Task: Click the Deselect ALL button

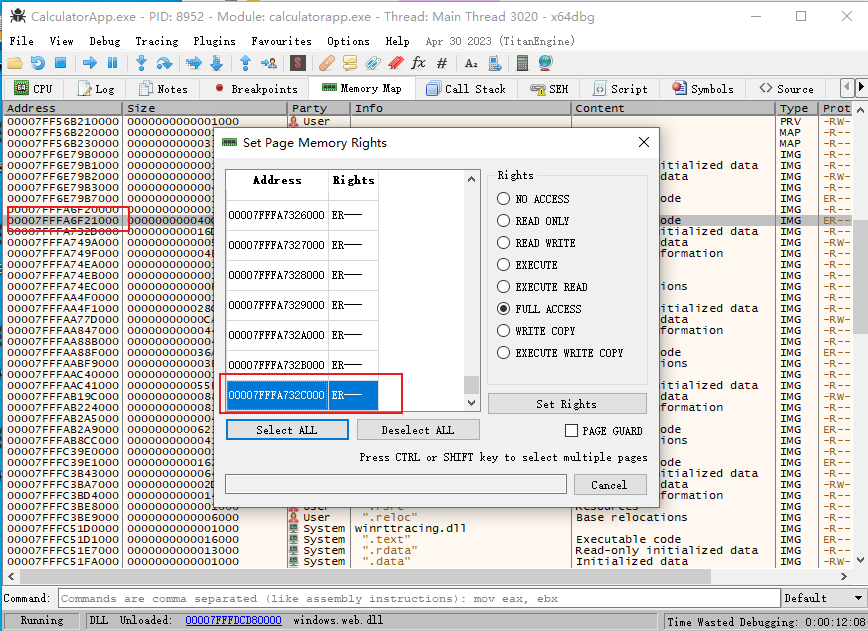Action: [418, 431]
